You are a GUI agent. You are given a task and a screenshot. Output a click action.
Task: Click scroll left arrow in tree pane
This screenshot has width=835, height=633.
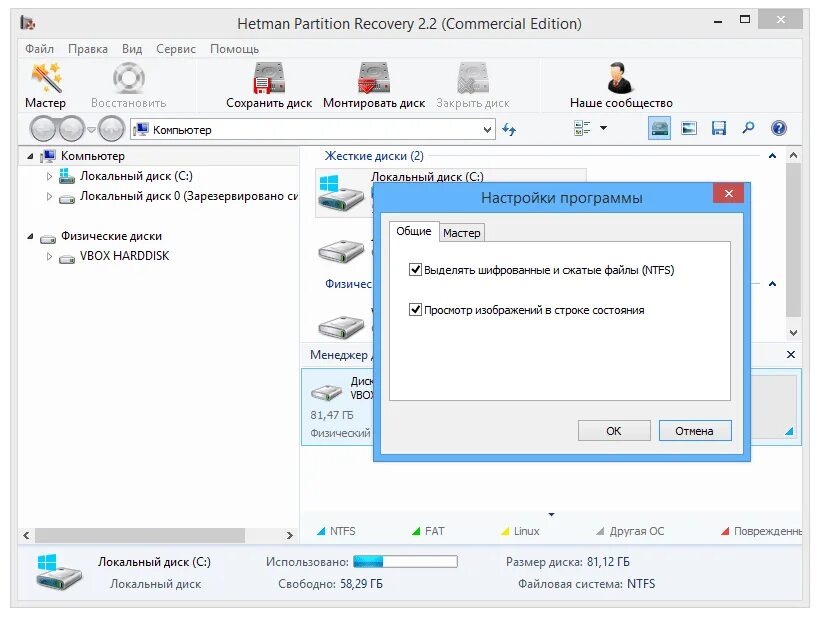click(x=27, y=535)
